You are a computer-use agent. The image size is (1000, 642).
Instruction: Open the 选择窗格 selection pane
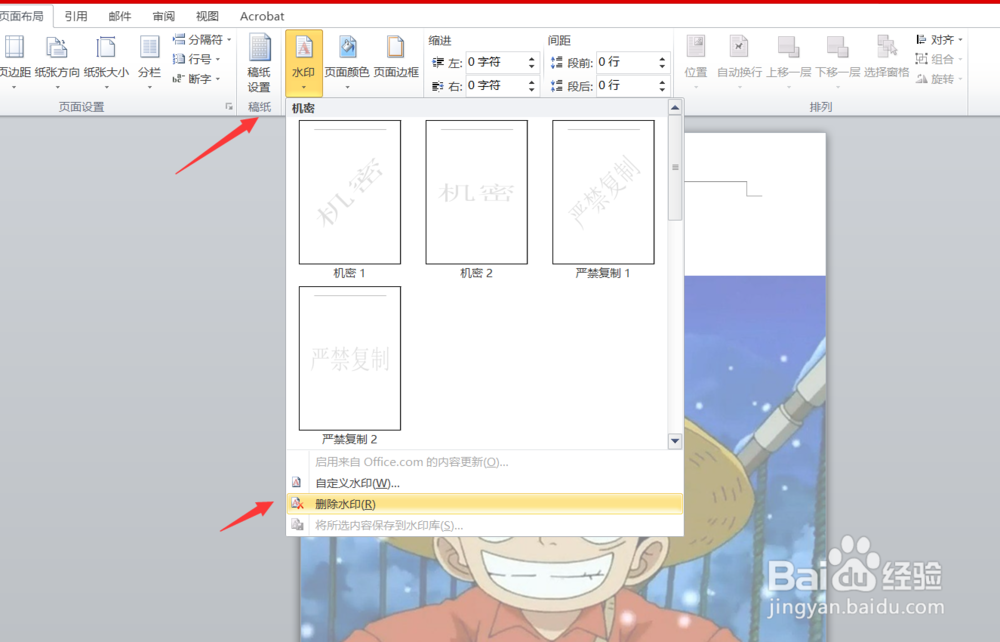[886, 57]
